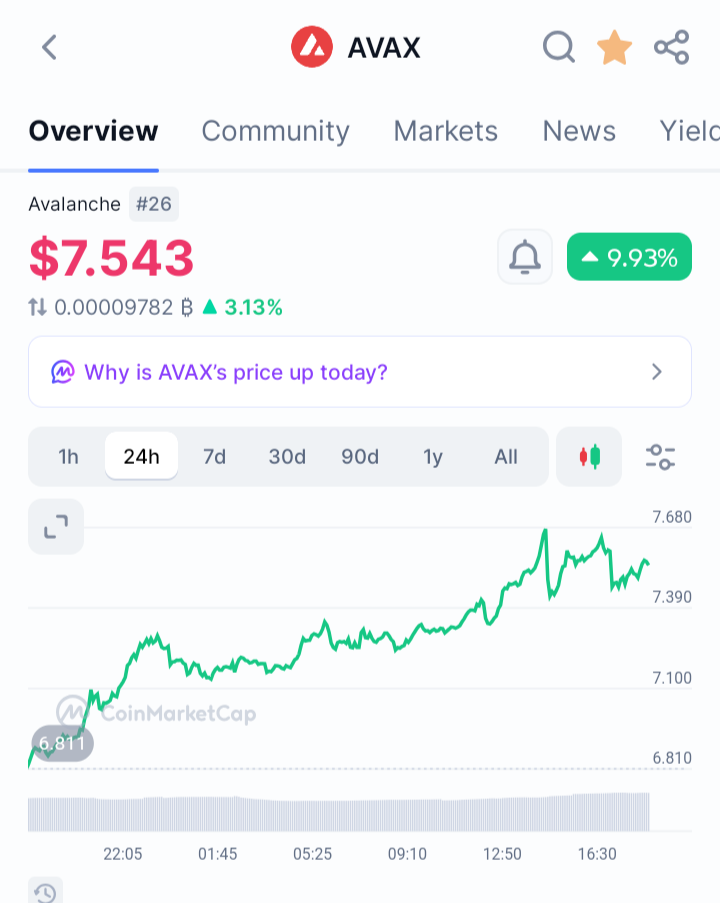Expand the chart to fullscreen
The height and width of the screenshot is (903, 720).
[x=56, y=526]
